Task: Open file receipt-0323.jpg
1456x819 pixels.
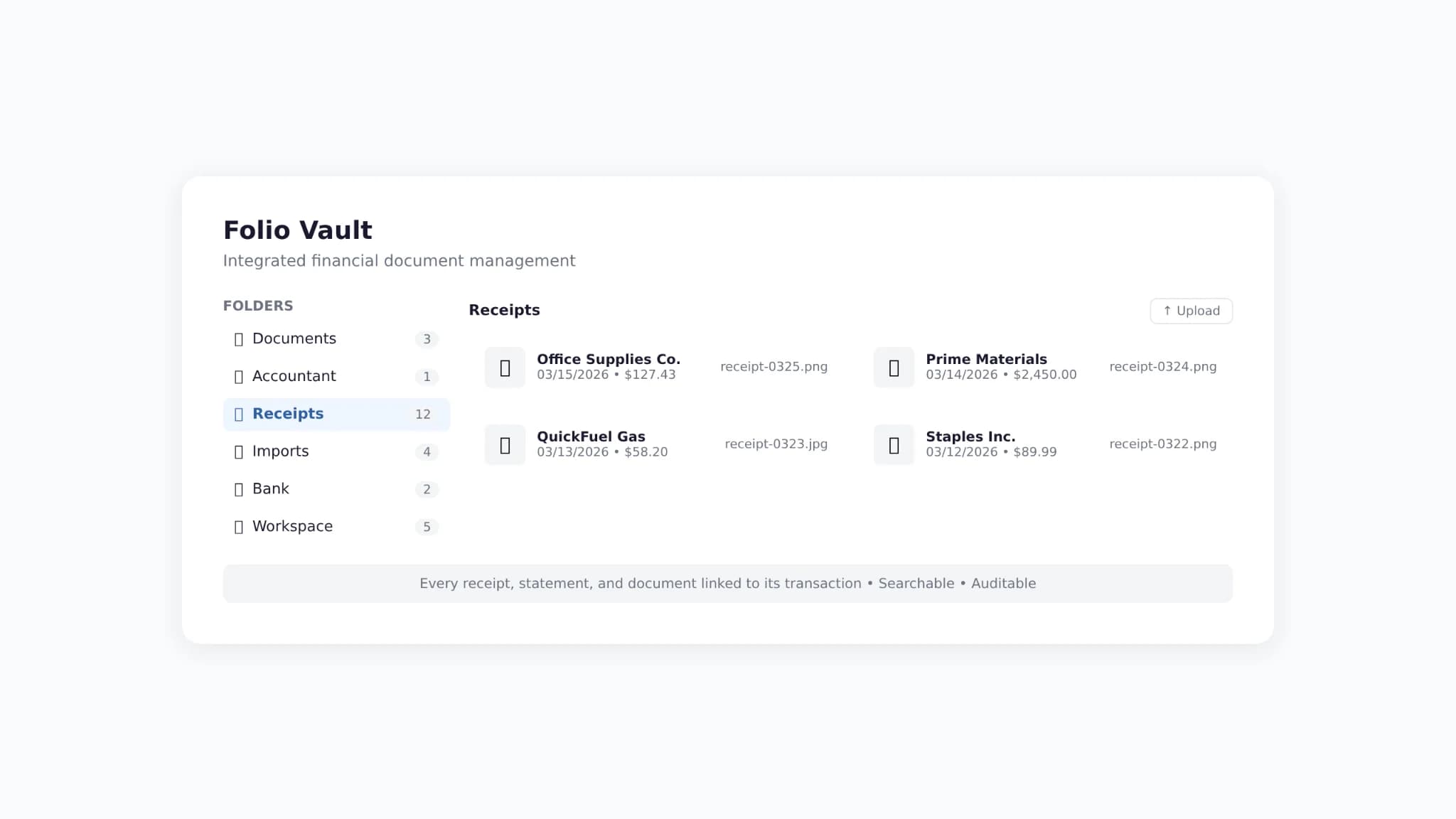Action: [776, 444]
